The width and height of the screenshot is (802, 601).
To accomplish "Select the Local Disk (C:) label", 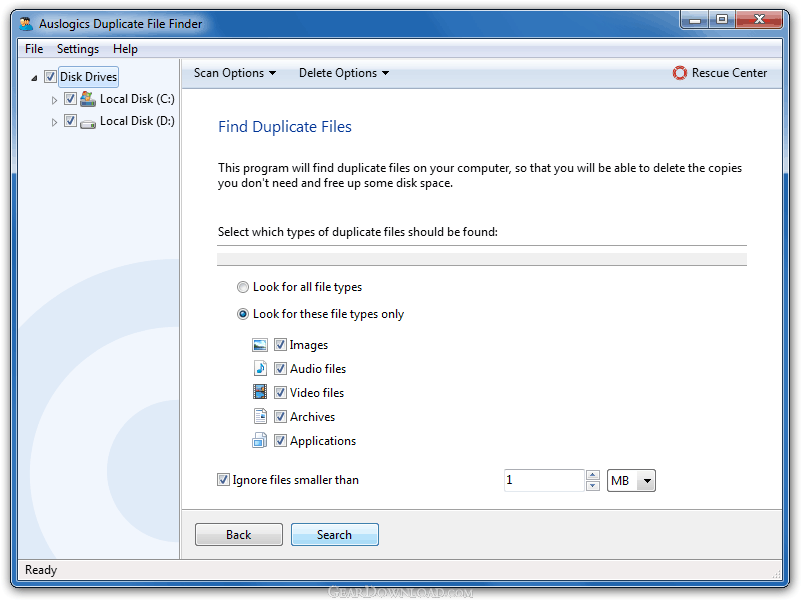I will coord(137,99).
